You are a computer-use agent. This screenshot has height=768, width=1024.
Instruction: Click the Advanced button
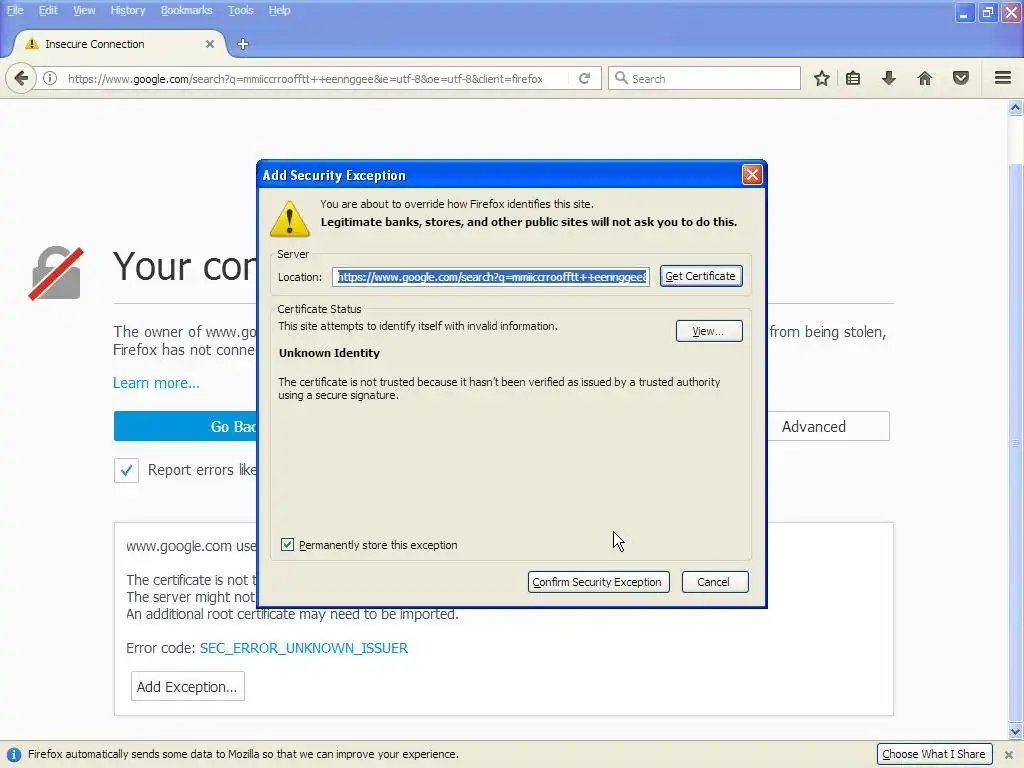click(827, 426)
